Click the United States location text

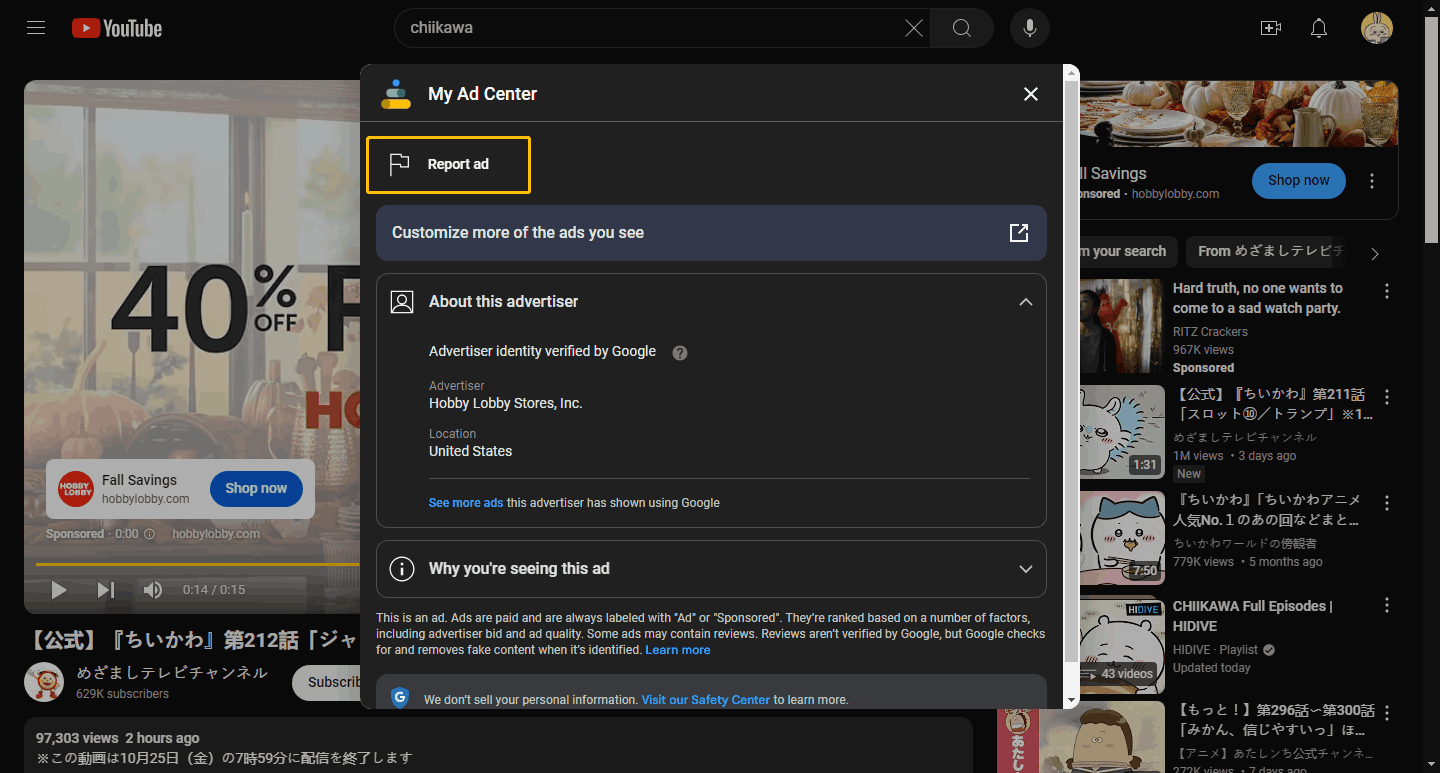pyautogui.click(x=470, y=451)
